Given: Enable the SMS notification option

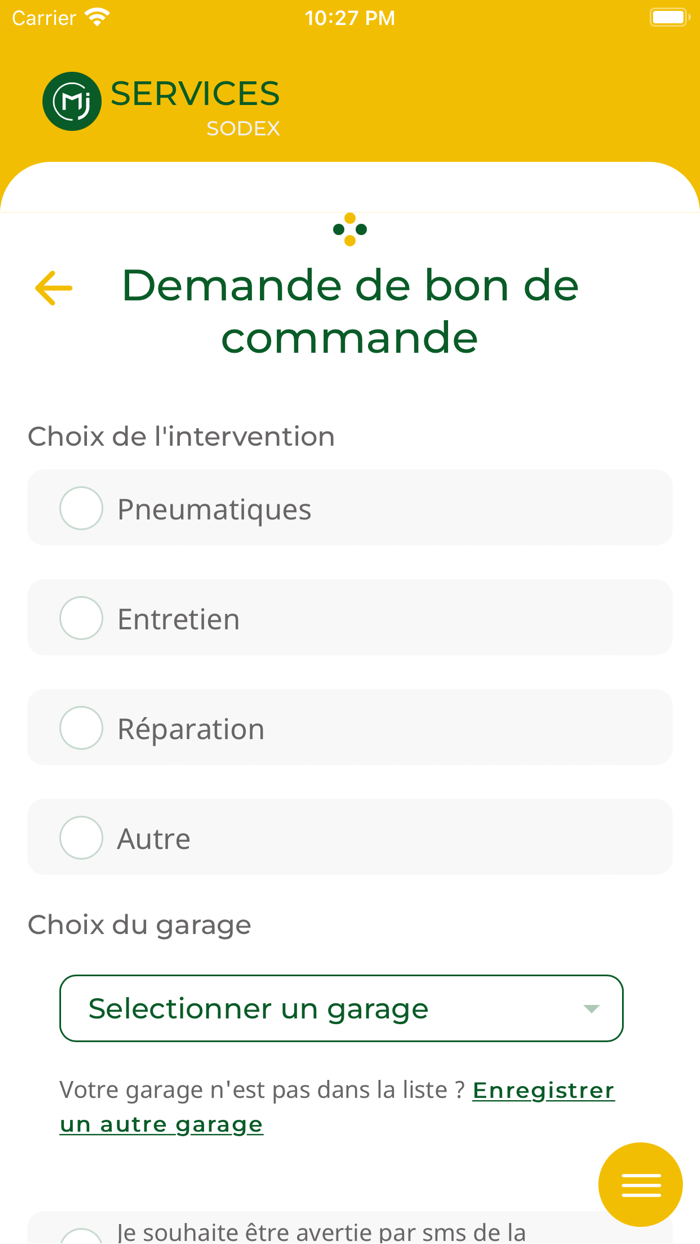Looking at the screenshot, I should [81, 1235].
